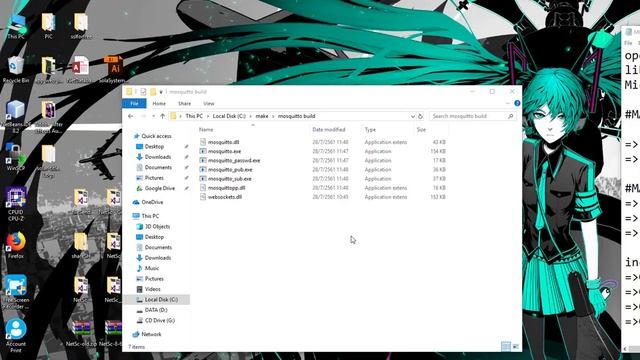Select Network in navigation pane
This screenshot has width=640, height=360.
click(x=151, y=334)
